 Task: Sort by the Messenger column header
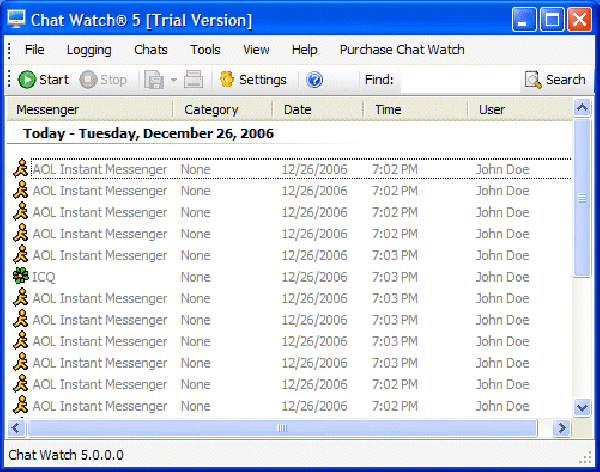coord(90,109)
